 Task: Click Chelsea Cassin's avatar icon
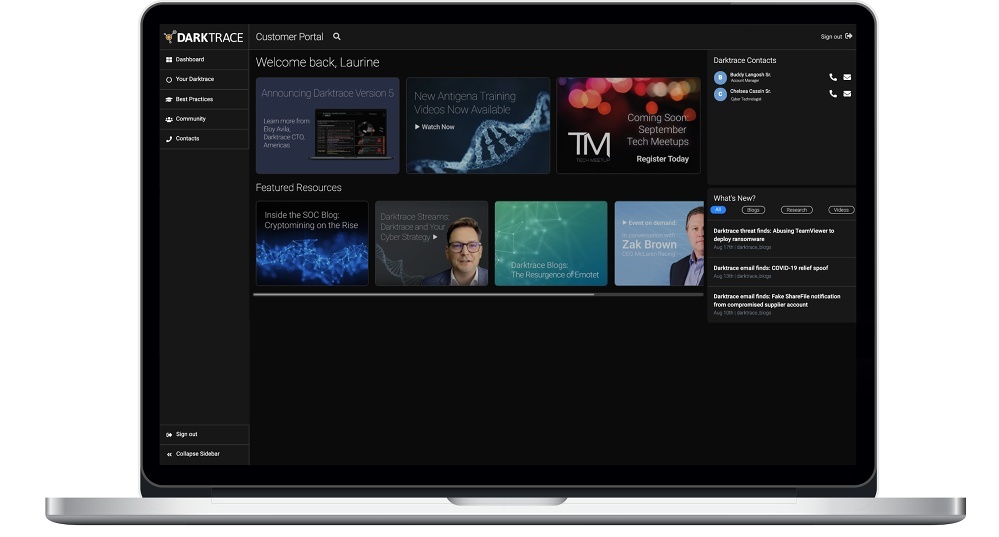(720, 94)
